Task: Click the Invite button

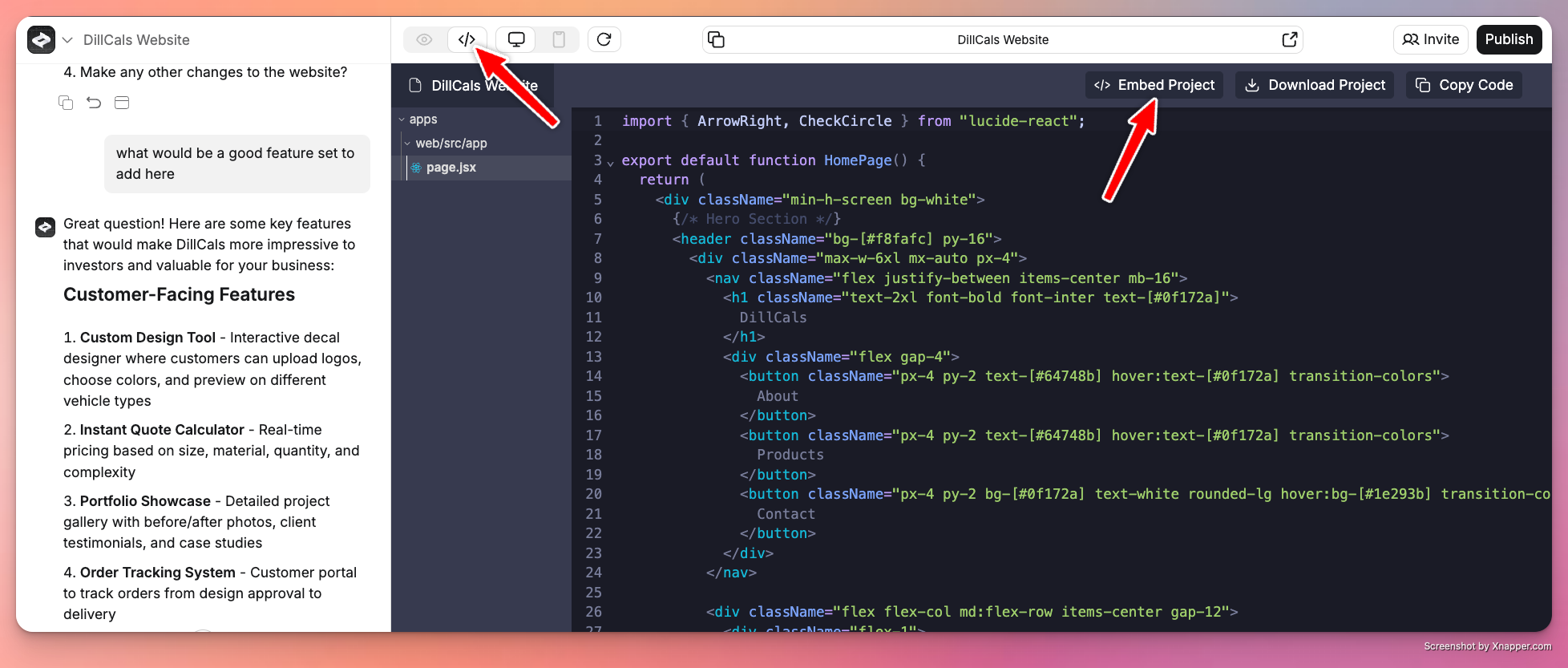Action: click(1431, 39)
